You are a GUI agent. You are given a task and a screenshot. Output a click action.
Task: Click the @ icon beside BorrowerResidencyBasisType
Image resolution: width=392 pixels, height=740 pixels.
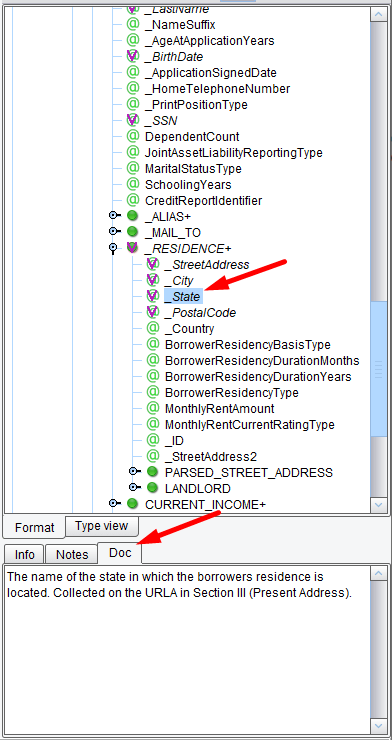point(153,344)
